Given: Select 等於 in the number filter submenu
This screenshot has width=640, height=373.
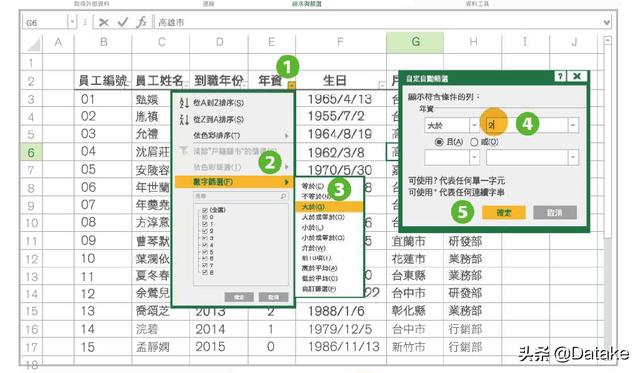Looking at the screenshot, I should coord(312,186).
